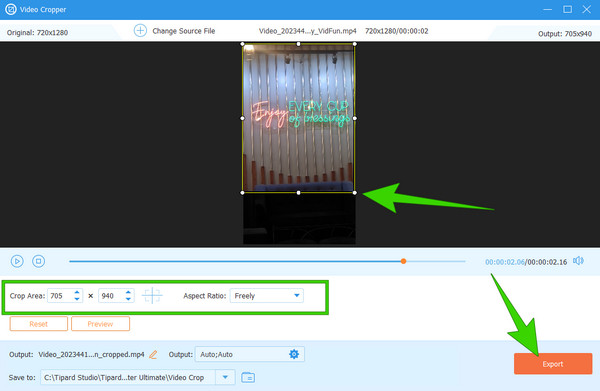Open the Save to path dropdown
This screenshot has height=391, width=600.
pos(225,377)
